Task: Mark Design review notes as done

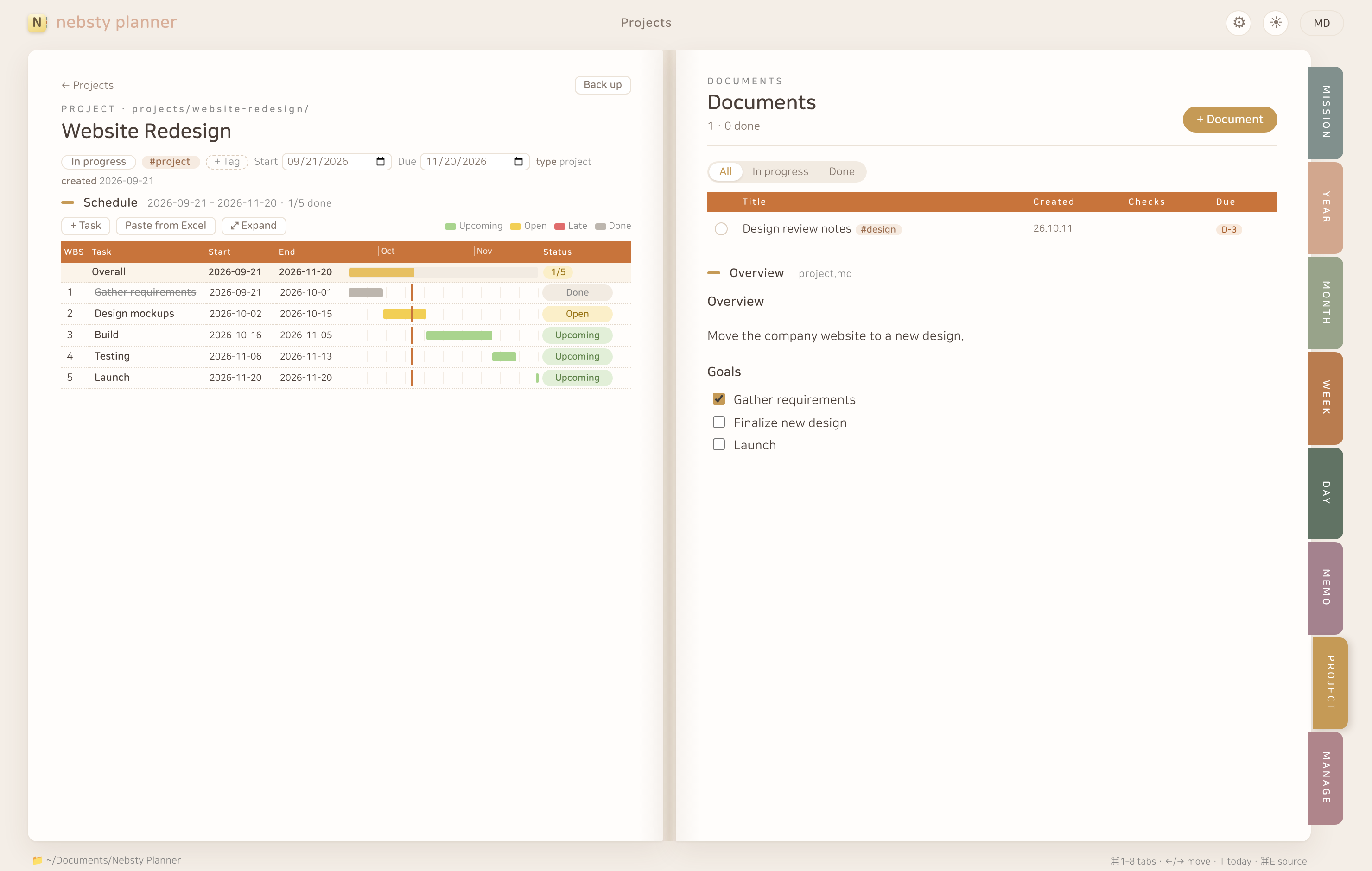Action: tap(721, 229)
